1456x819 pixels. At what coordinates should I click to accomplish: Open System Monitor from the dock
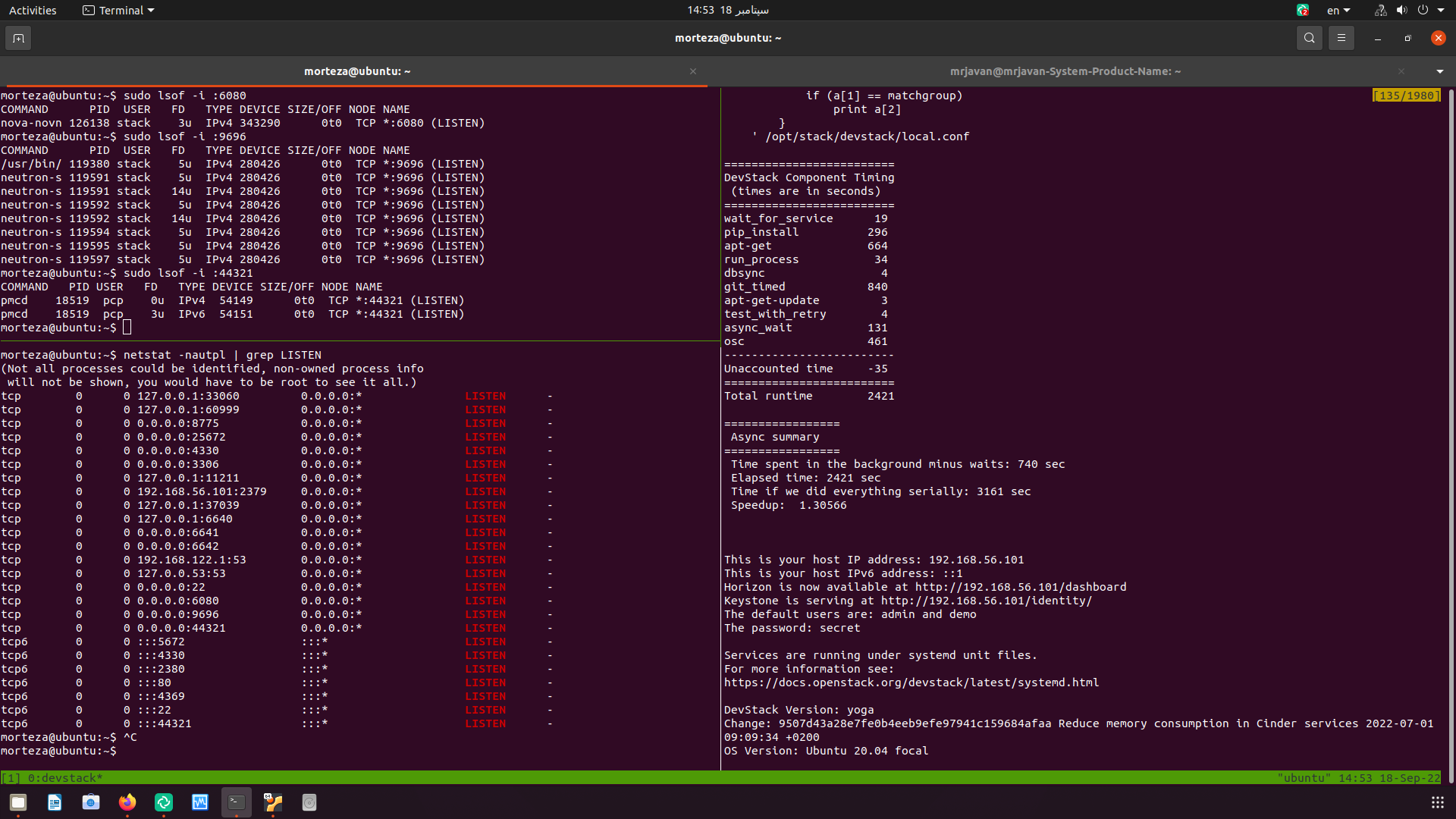click(200, 802)
